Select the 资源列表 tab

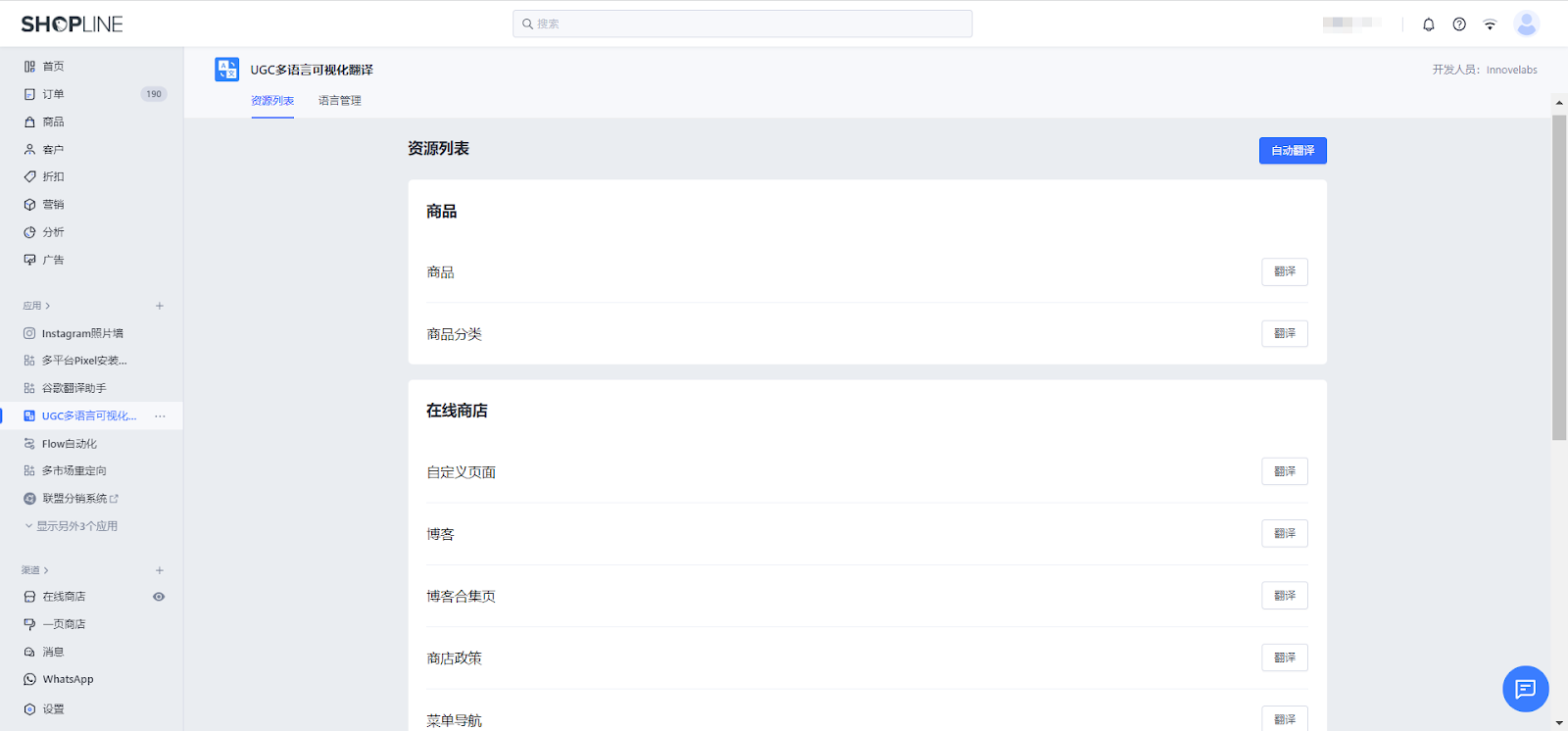[272, 101]
